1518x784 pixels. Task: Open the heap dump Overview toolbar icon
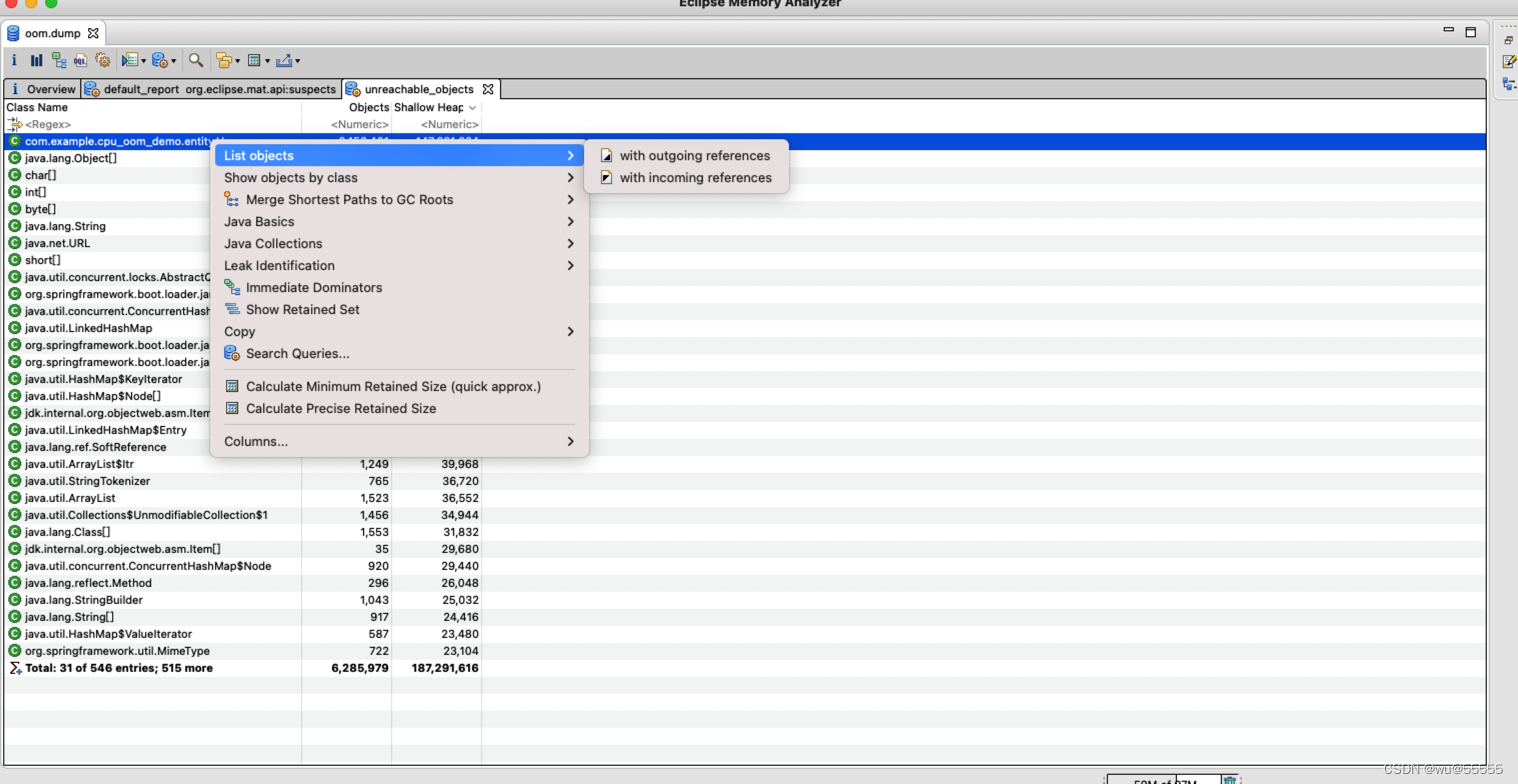click(x=14, y=60)
